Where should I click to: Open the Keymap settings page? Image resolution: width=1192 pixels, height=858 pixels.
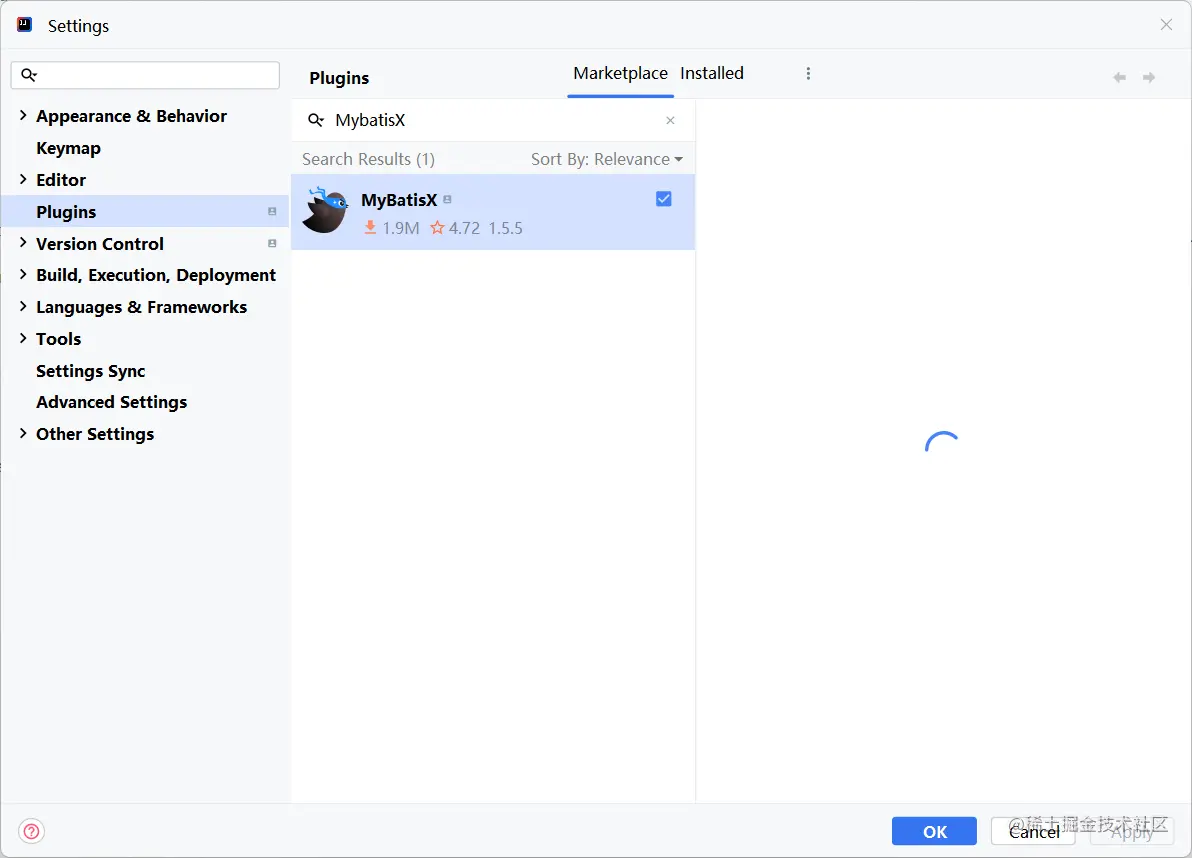(68, 148)
